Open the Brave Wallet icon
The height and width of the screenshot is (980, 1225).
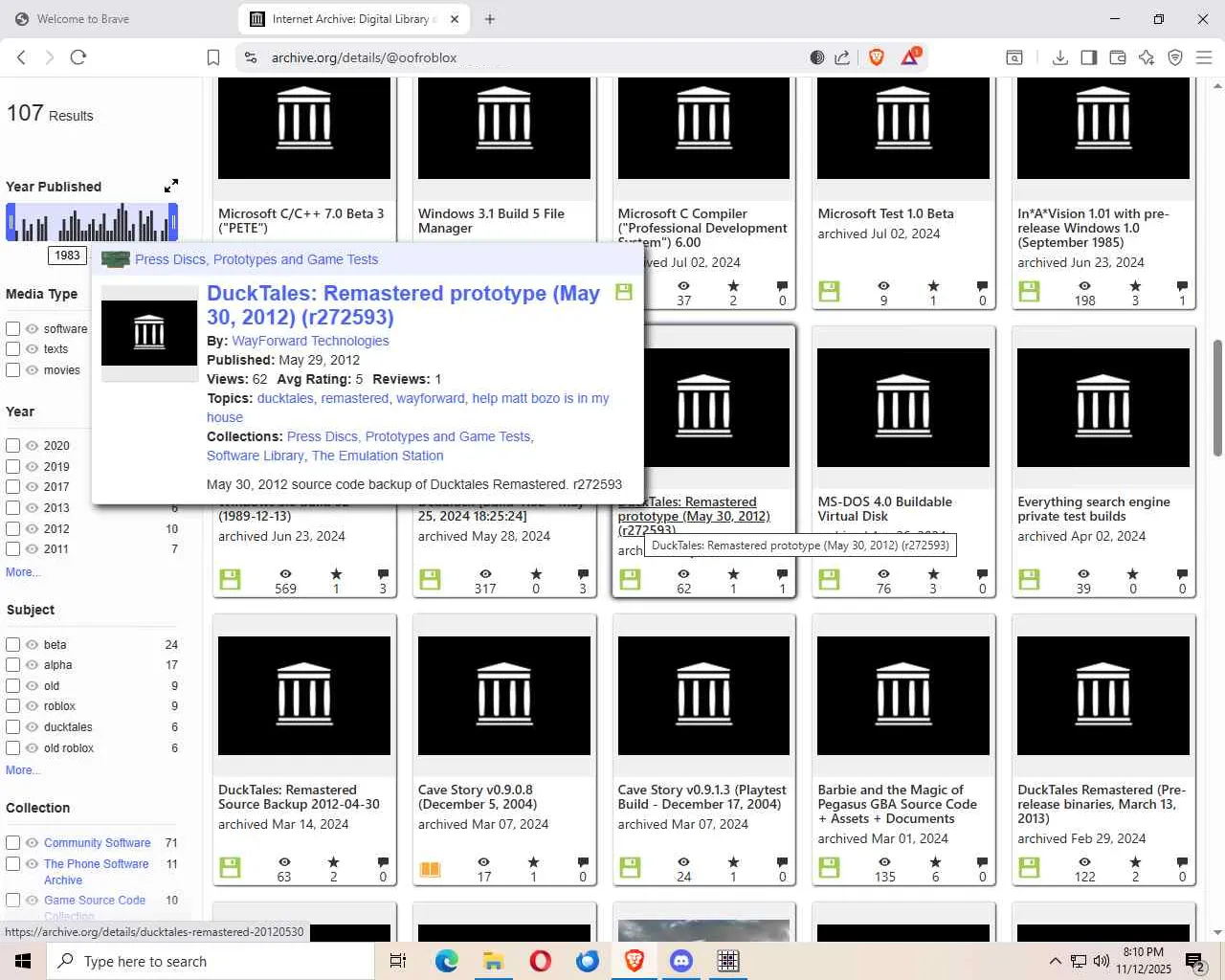[x=1117, y=57]
